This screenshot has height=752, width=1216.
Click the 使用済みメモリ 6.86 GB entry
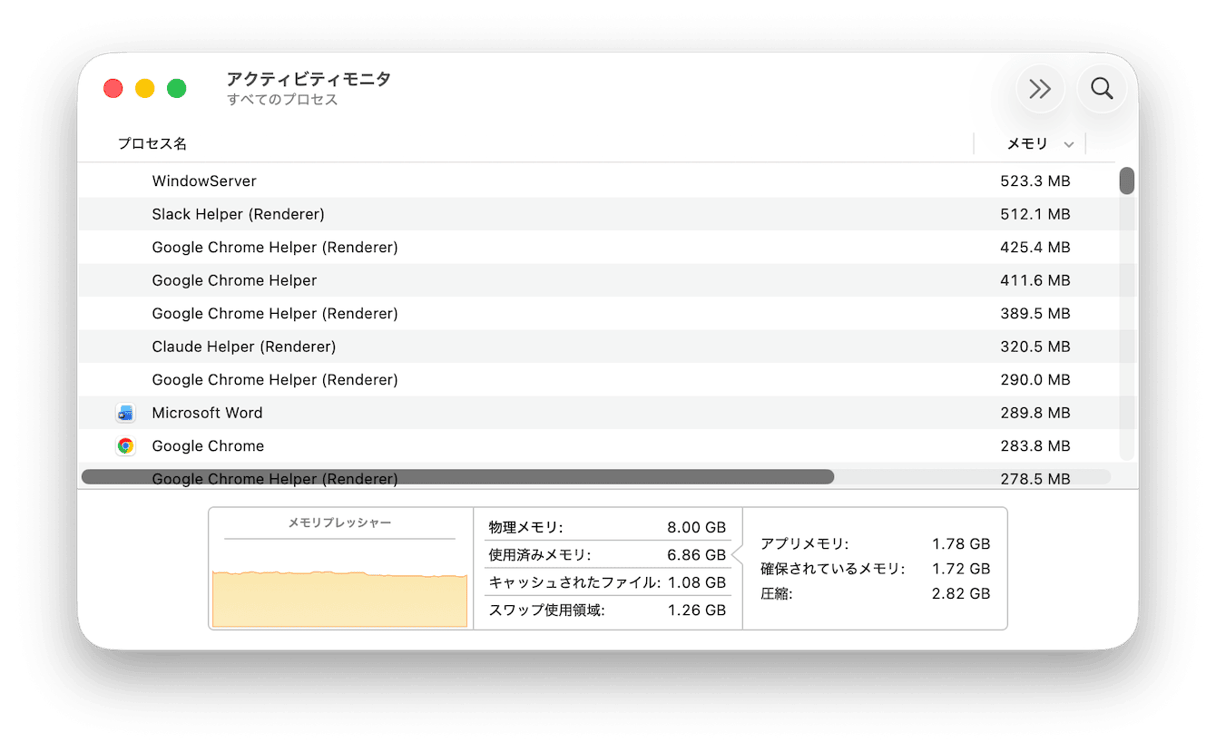(607, 555)
